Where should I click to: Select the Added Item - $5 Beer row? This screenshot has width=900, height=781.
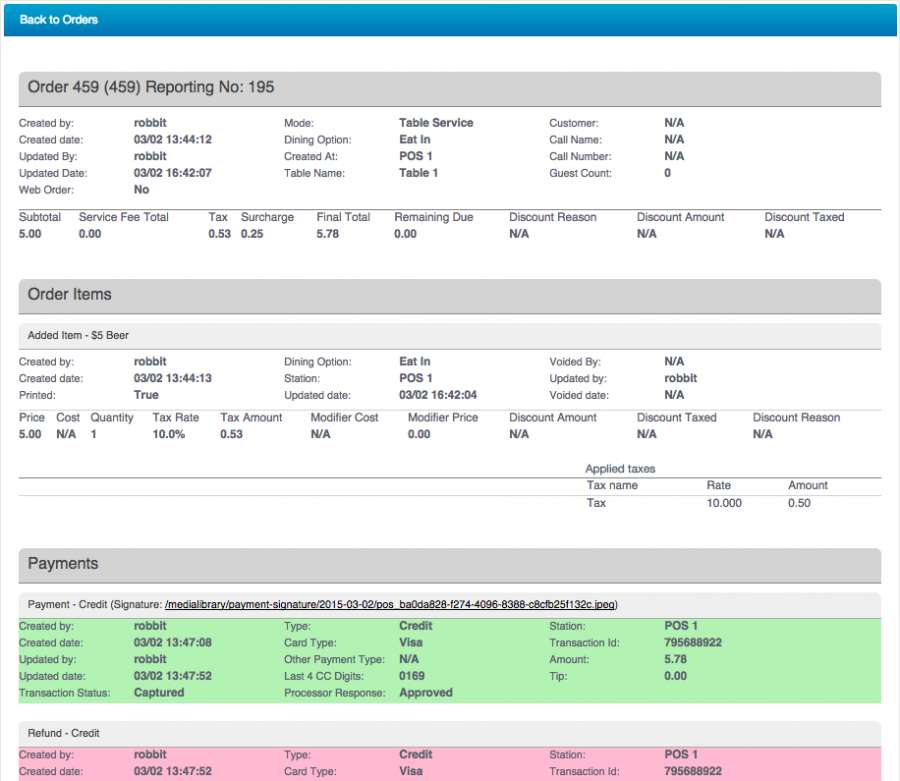tap(79, 336)
